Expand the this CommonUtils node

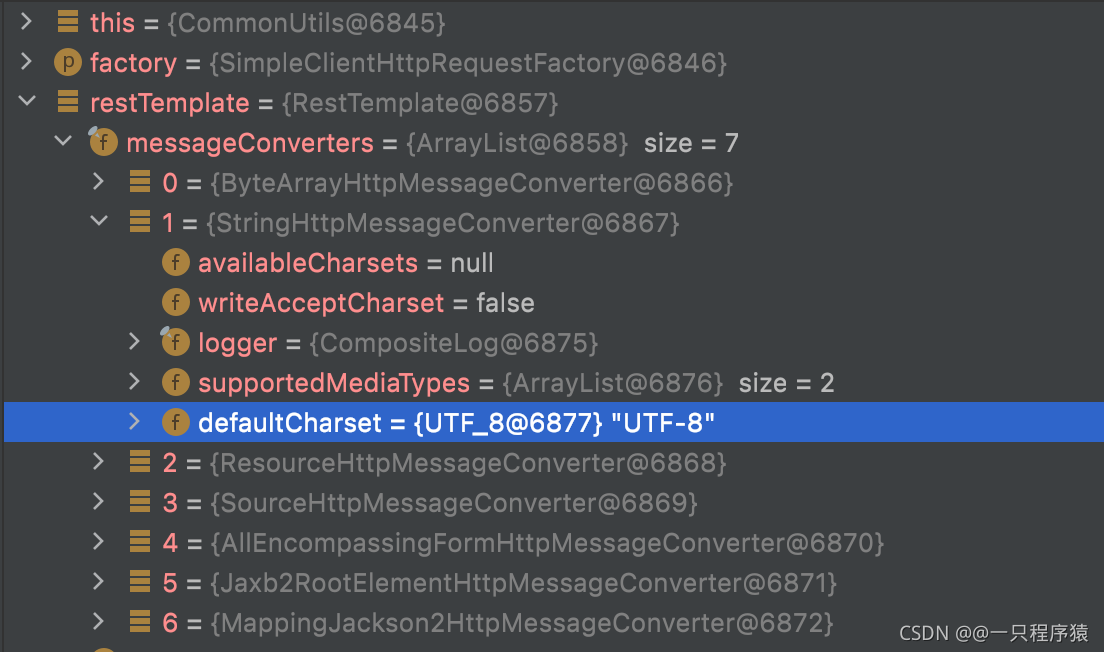(x=24, y=22)
